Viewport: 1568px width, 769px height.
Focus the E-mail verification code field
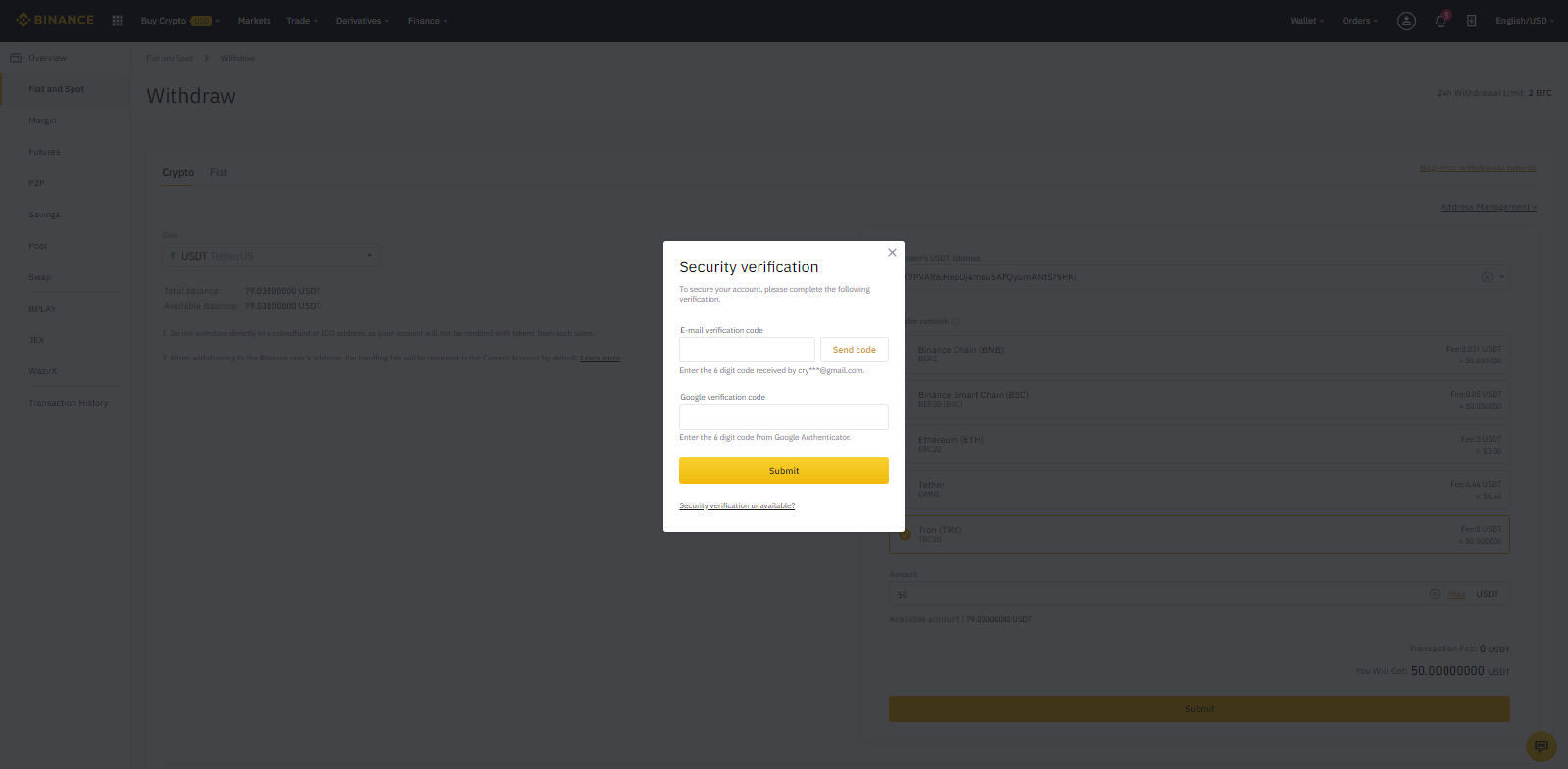747,350
